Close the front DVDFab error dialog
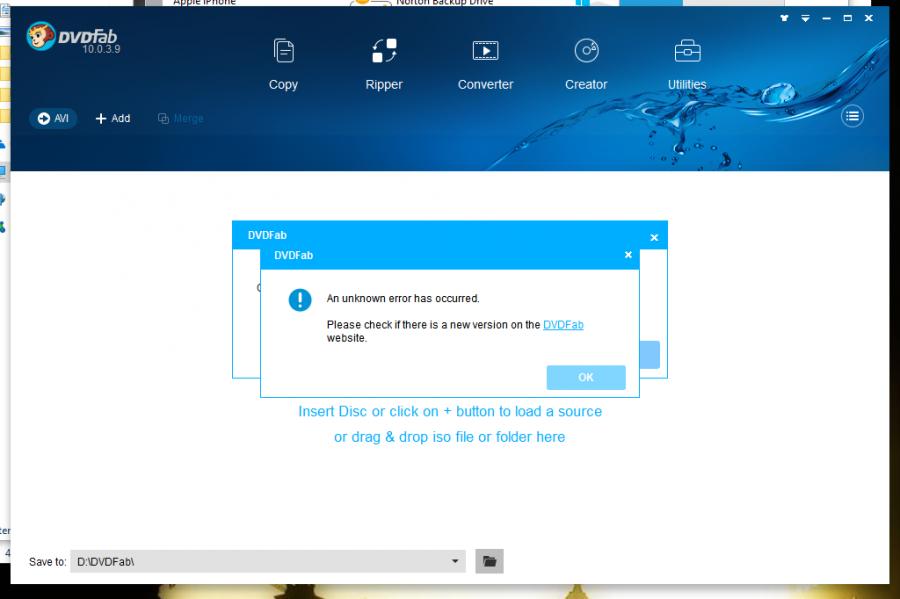The image size is (900, 599). coord(628,255)
